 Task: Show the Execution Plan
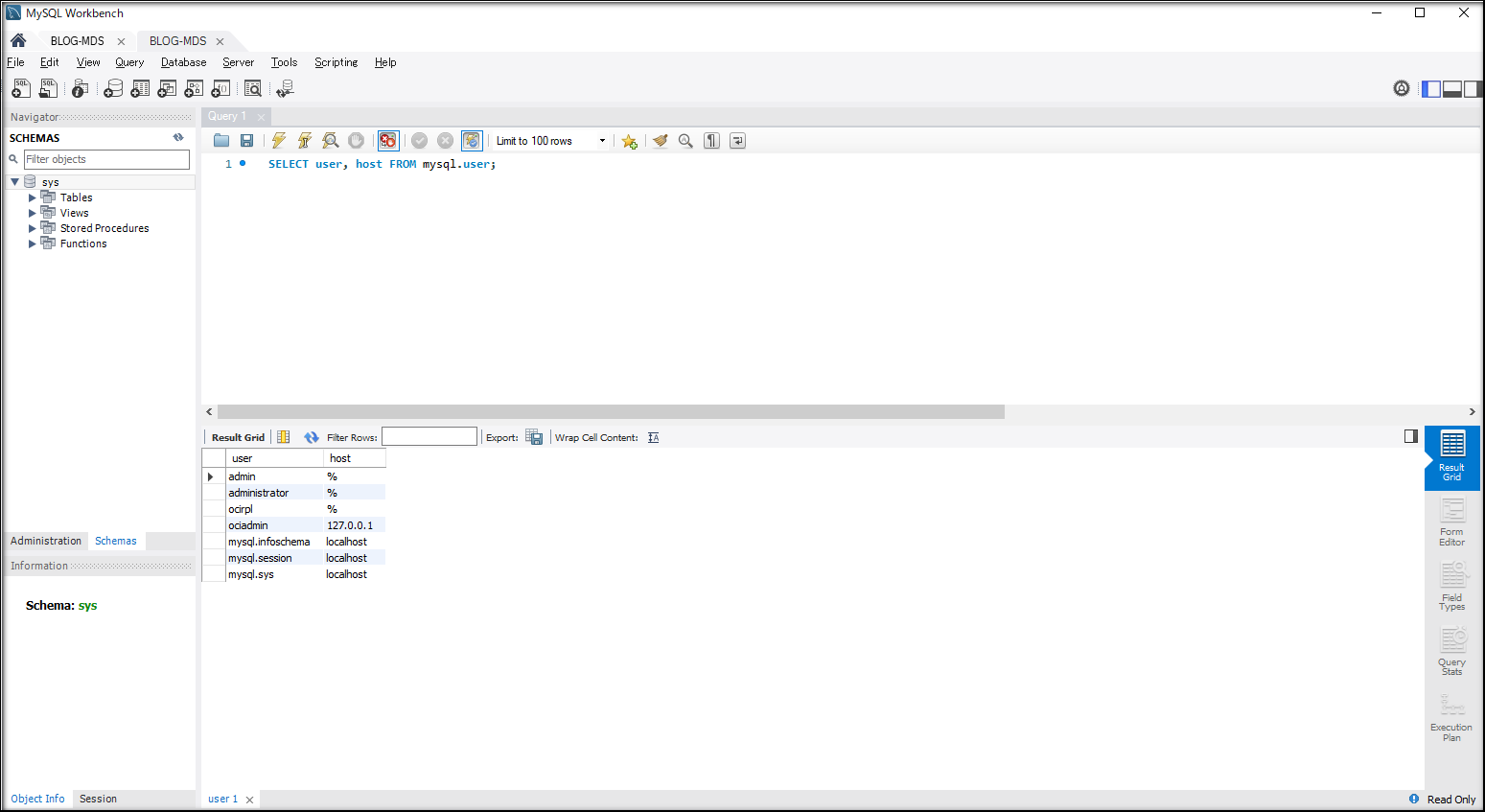1452,717
